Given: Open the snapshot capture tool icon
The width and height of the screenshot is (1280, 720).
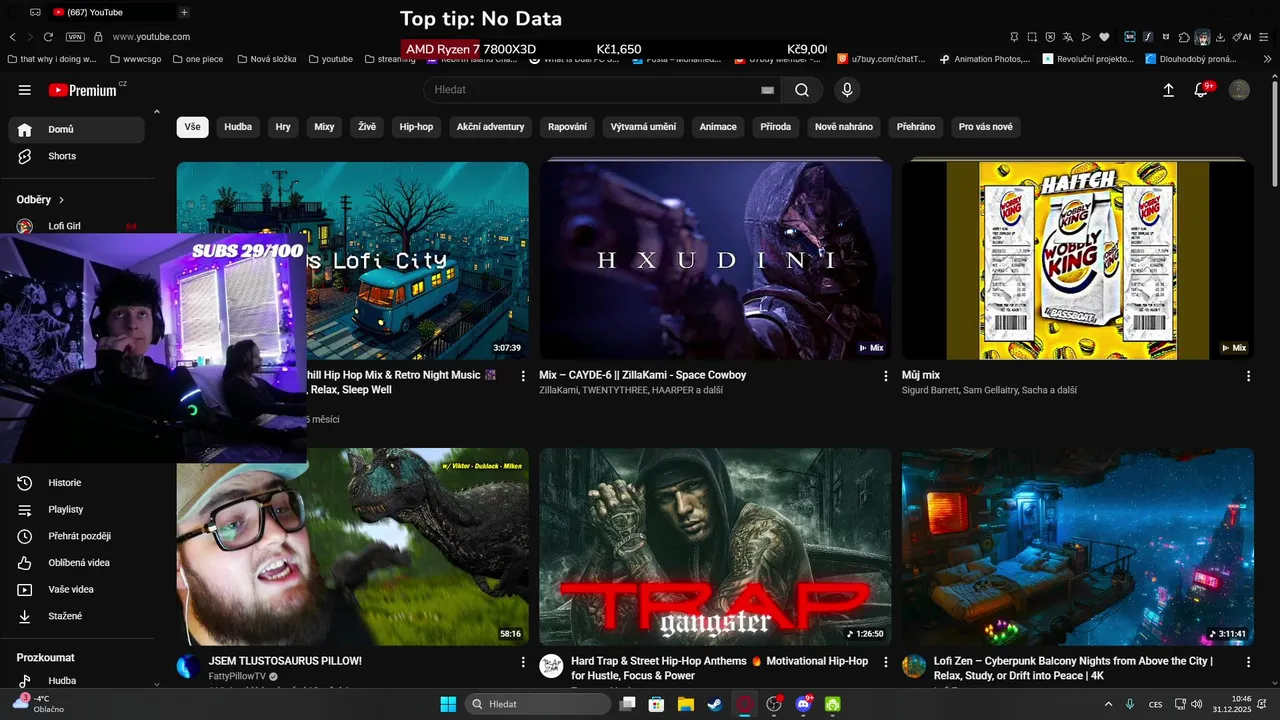Looking at the screenshot, I should click(1032, 37).
